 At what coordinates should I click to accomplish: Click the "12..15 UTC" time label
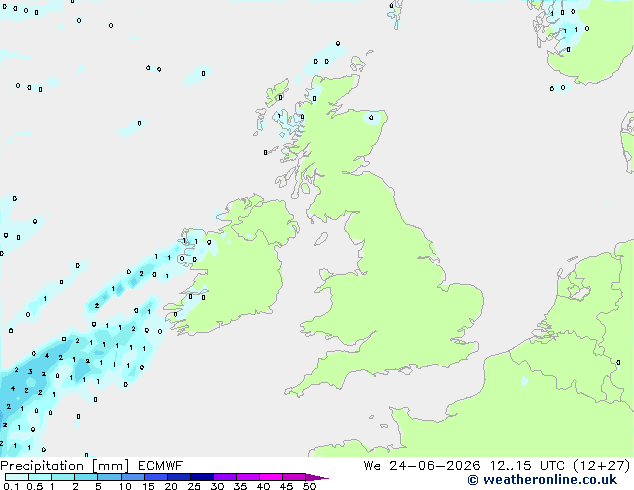(527, 466)
